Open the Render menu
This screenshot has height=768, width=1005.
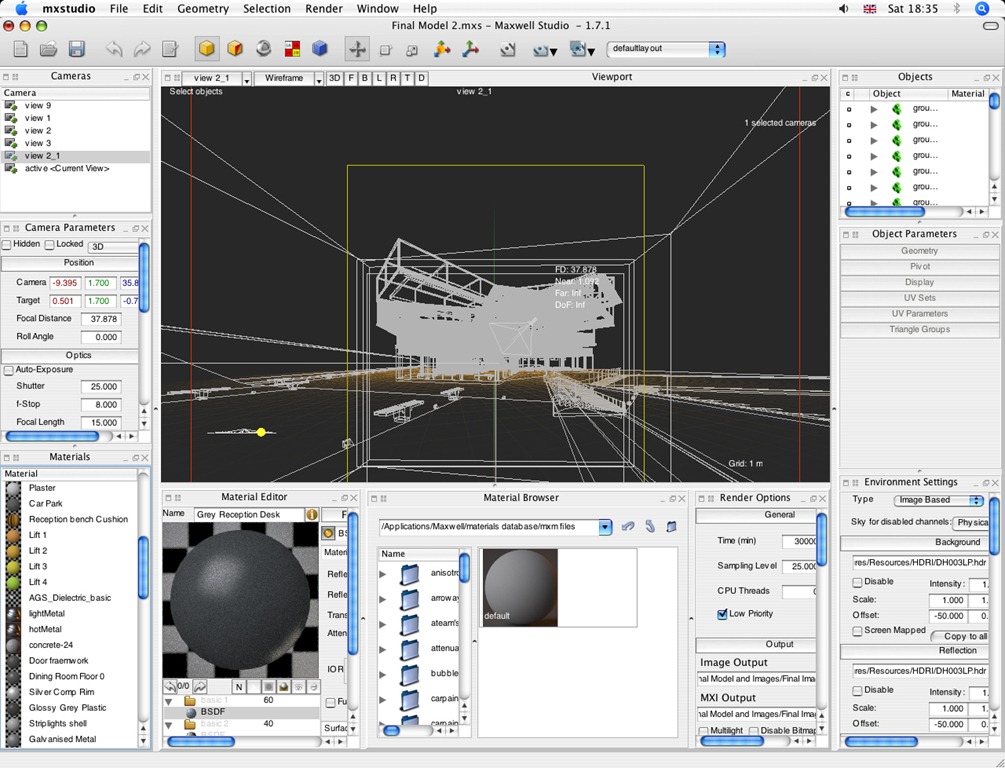point(324,8)
